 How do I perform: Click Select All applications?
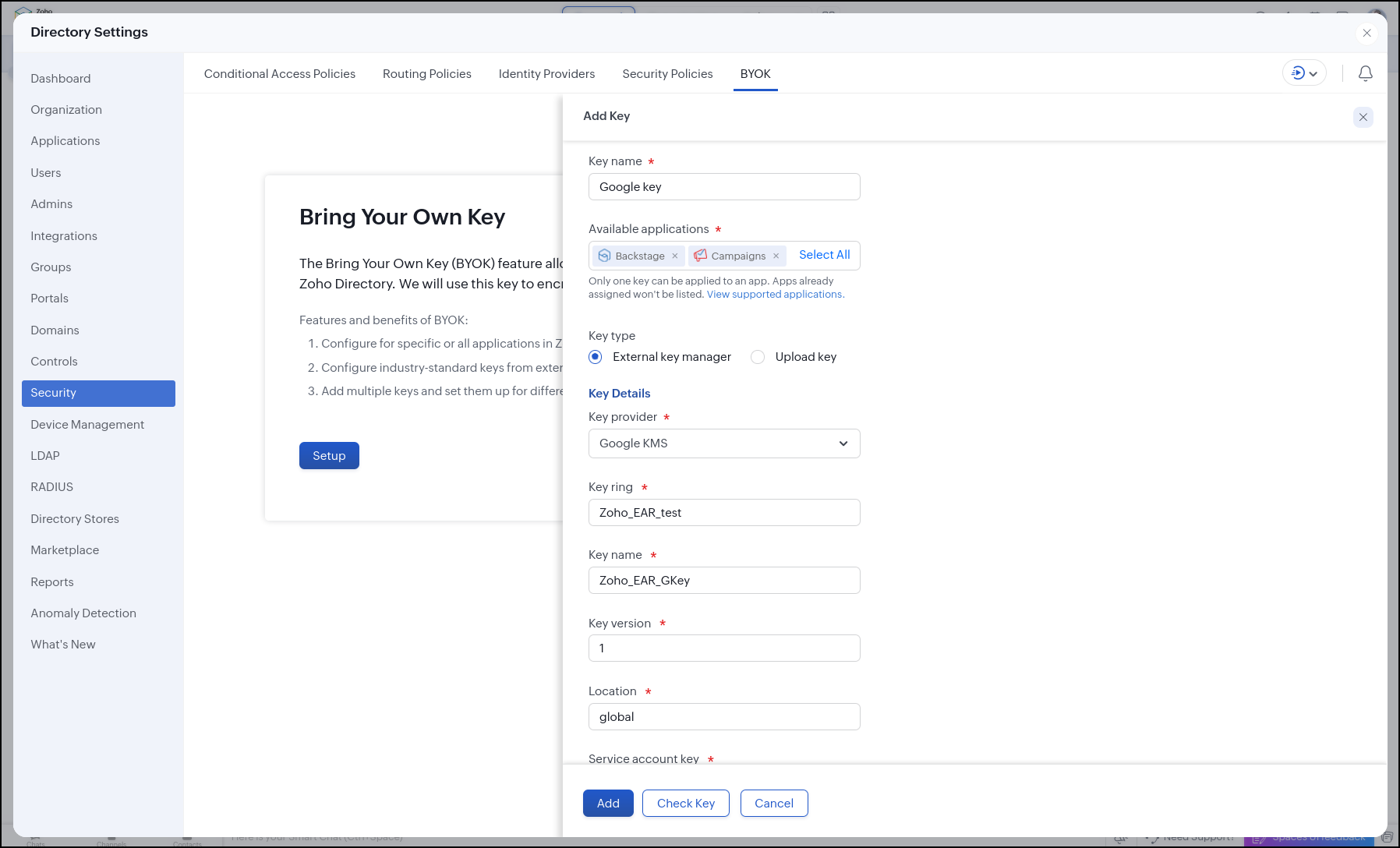825,255
